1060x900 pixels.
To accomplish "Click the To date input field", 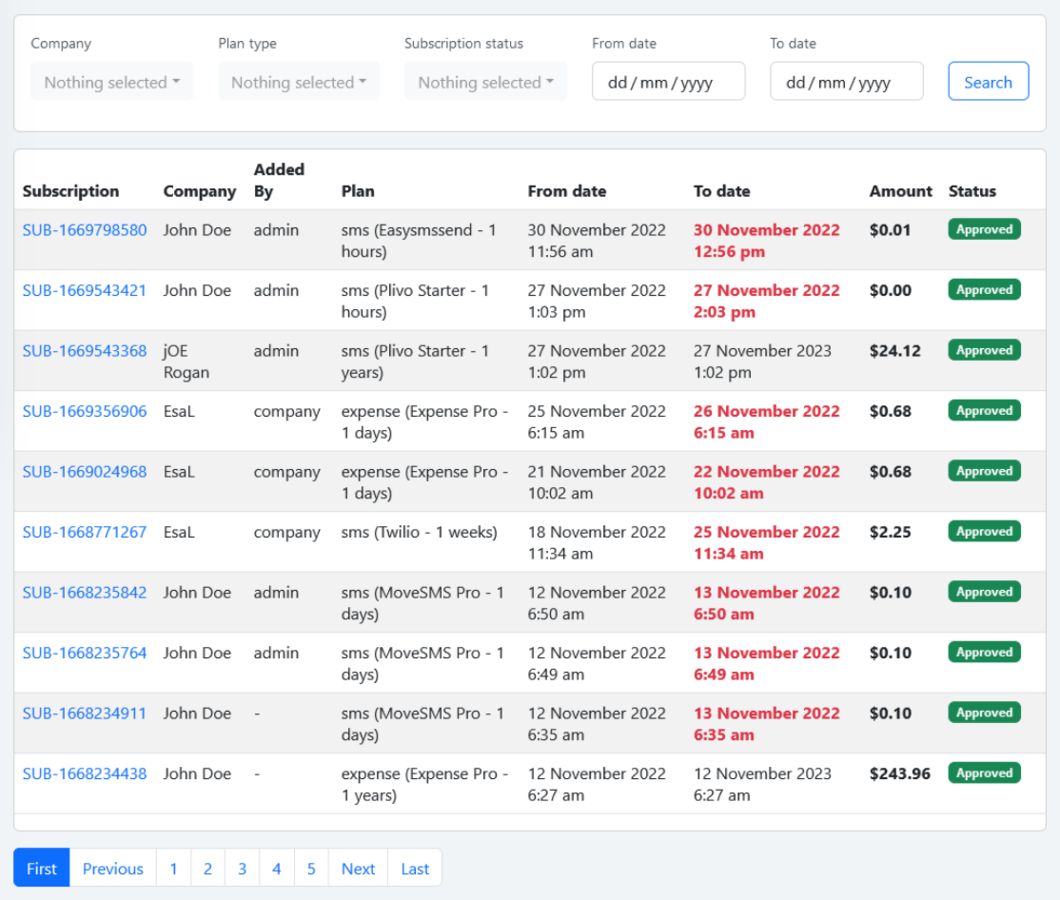I will pos(846,82).
